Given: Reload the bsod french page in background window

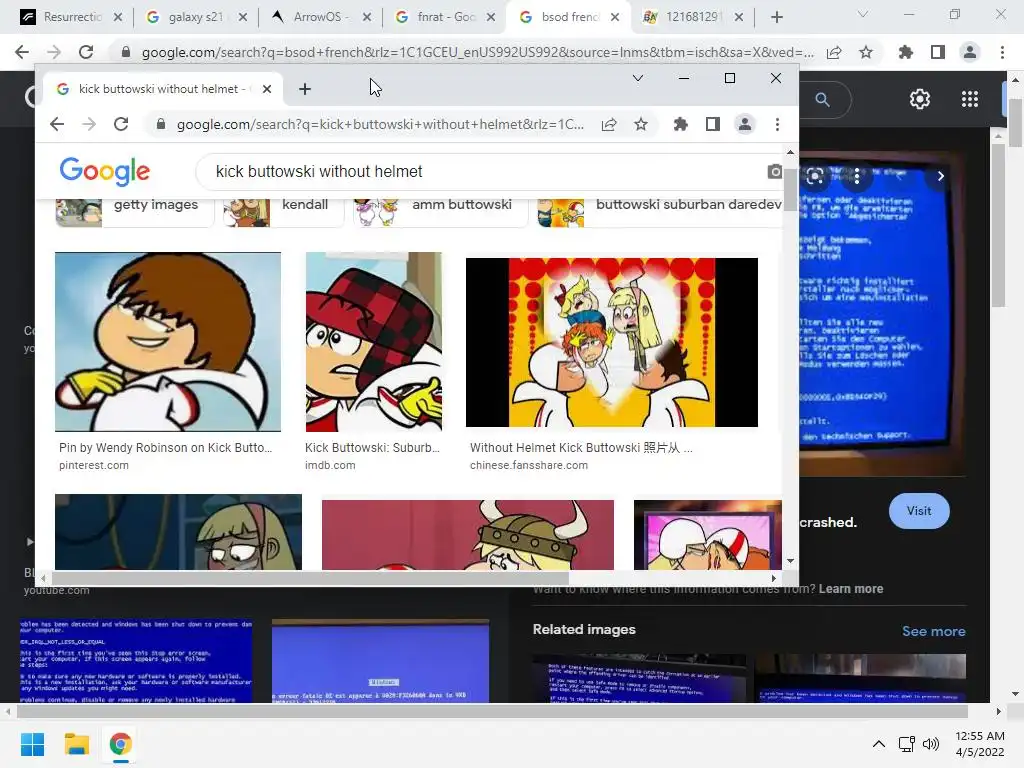Looking at the screenshot, I should 86,52.
